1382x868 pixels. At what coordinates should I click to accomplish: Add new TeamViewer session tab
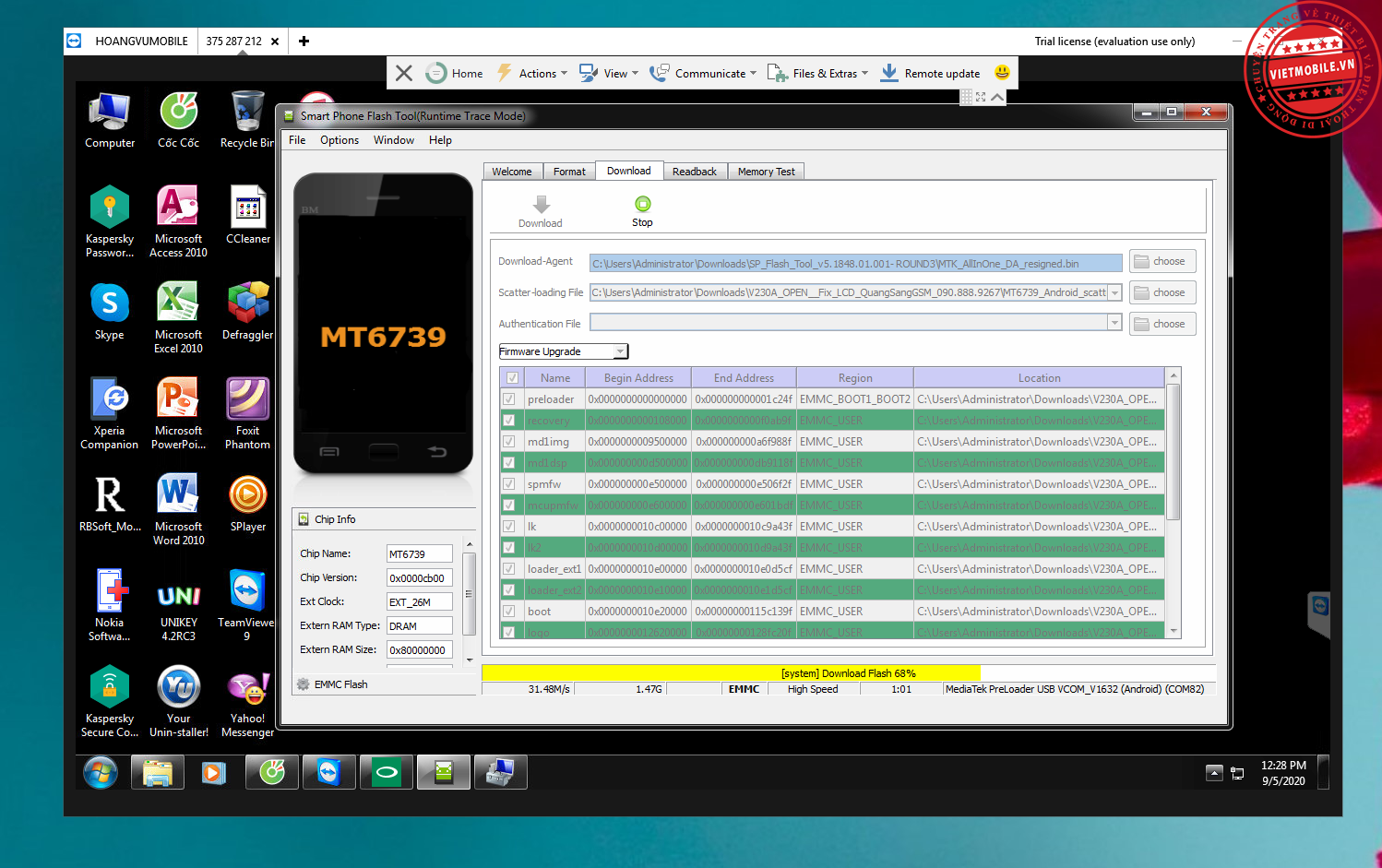click(x=304, y=41)
